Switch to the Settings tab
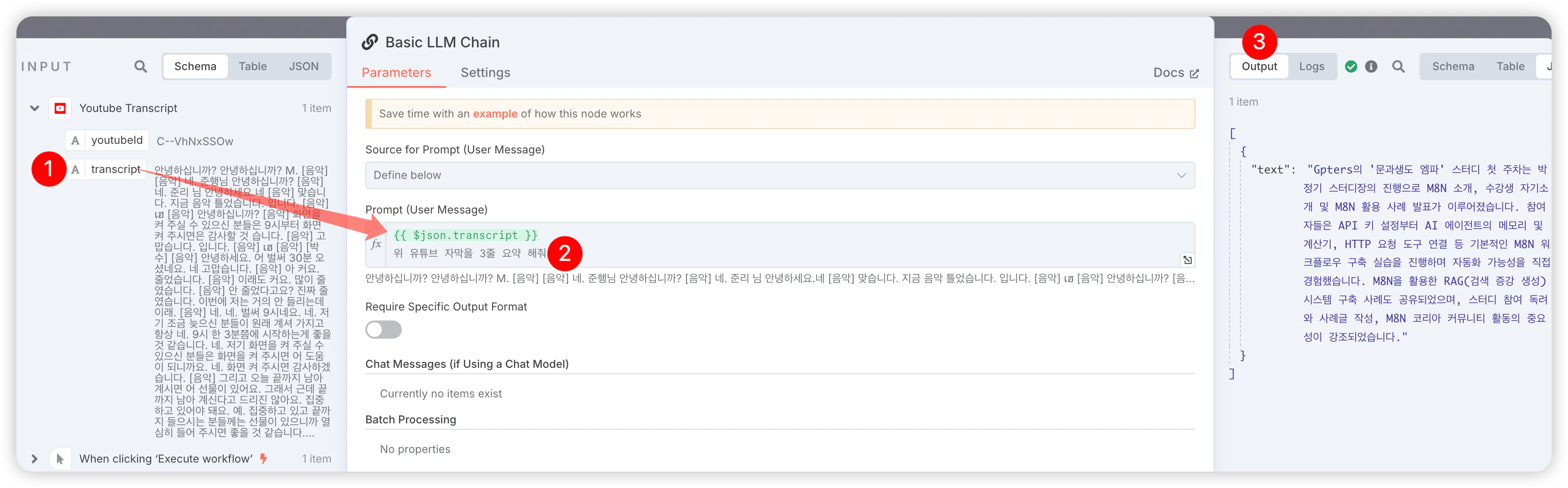The image size is (1568, 488). (x=485, y=72)
